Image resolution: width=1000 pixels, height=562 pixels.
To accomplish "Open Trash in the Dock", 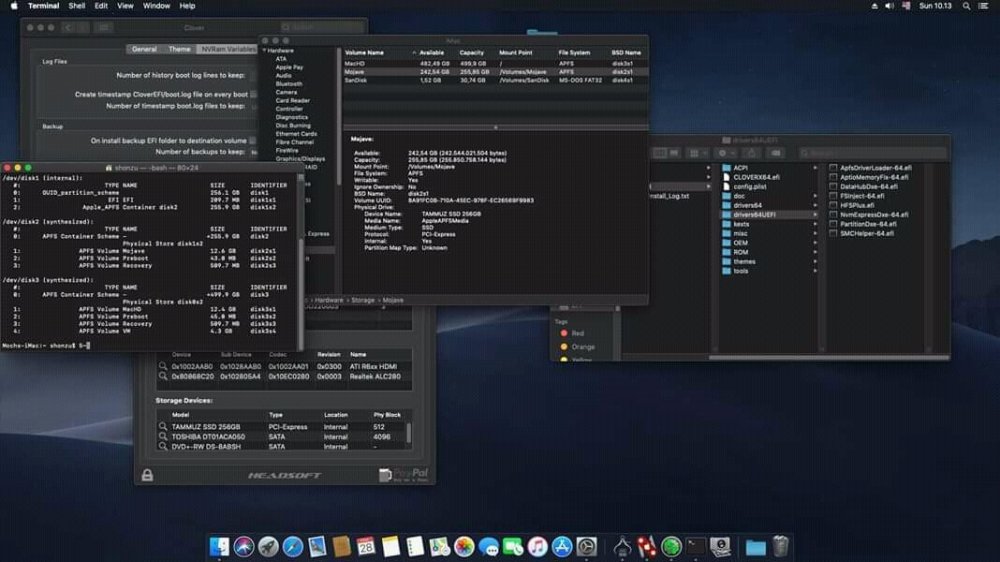I will 781,547.
